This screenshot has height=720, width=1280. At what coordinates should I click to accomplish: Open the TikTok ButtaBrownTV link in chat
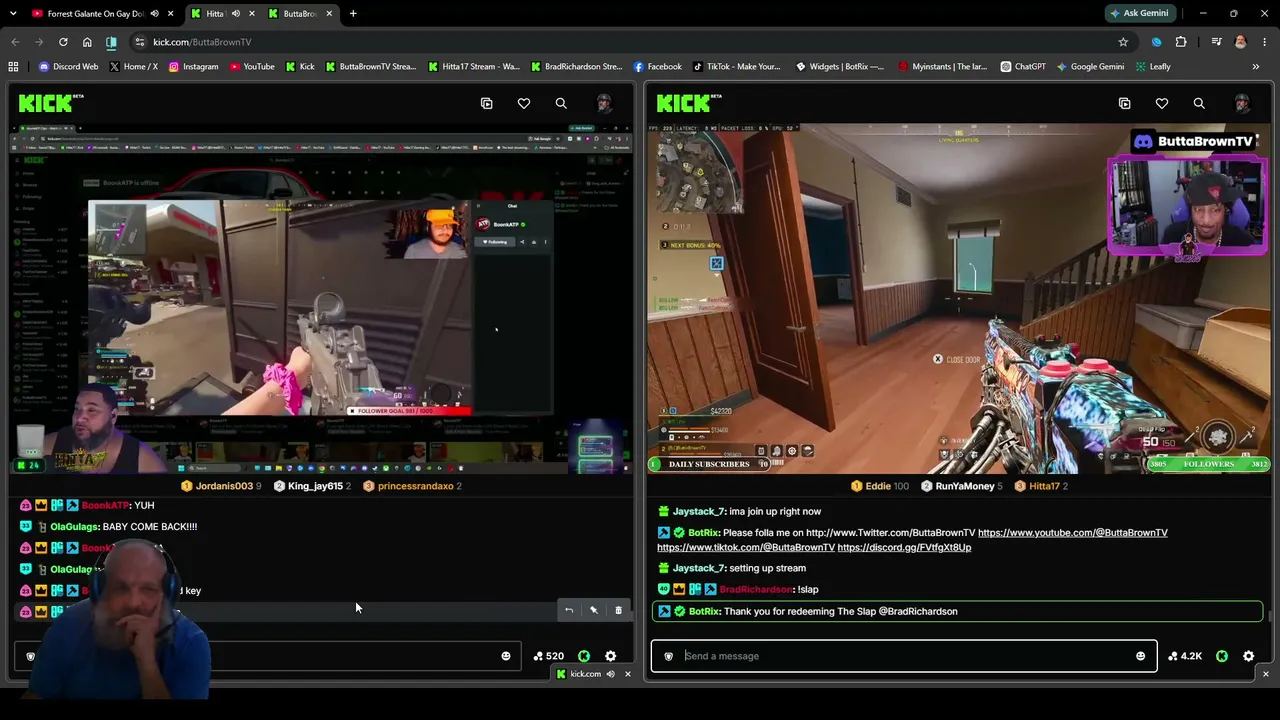[x=746, y=548]
